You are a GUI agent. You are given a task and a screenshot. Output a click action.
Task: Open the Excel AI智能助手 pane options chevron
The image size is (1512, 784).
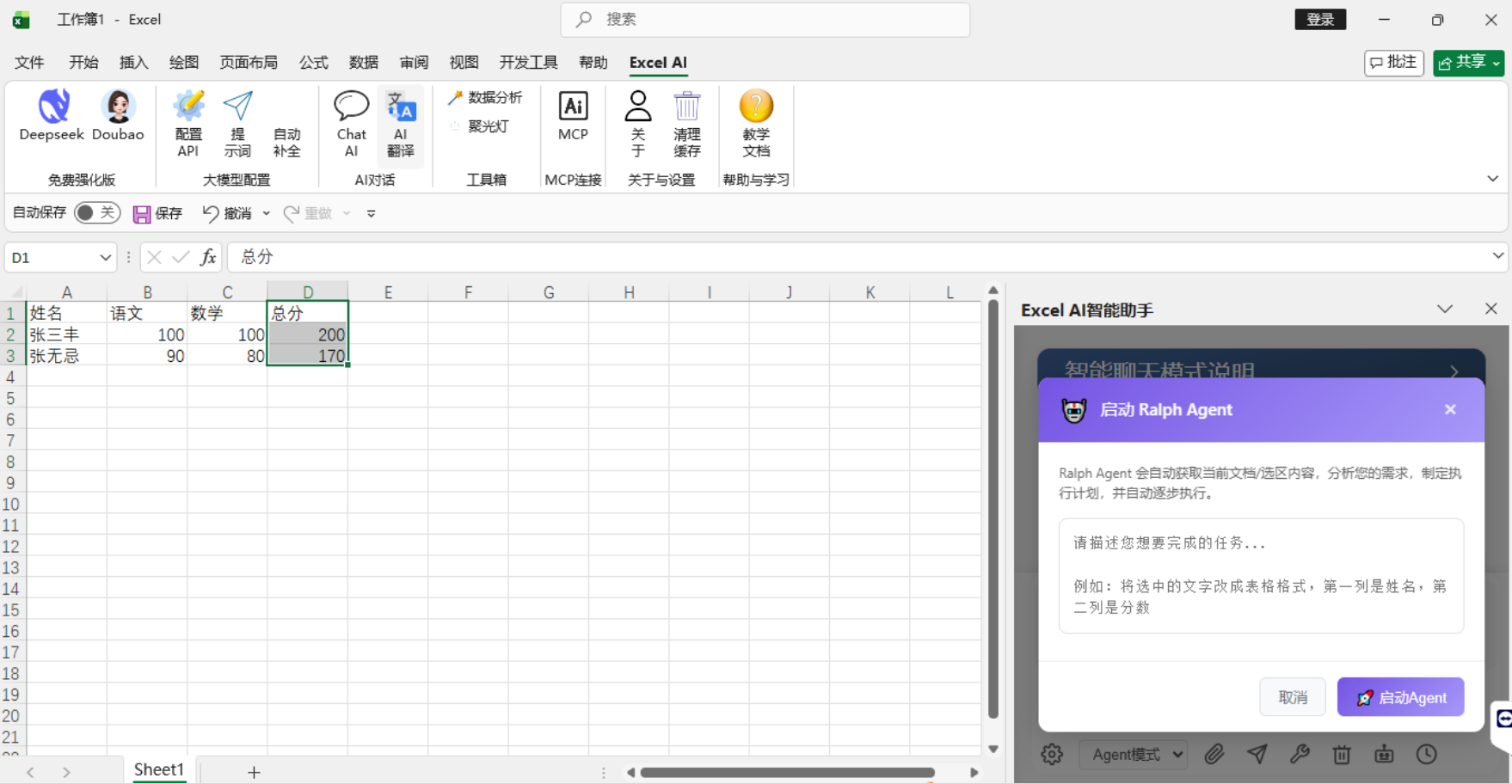(x=1445, y=309)
